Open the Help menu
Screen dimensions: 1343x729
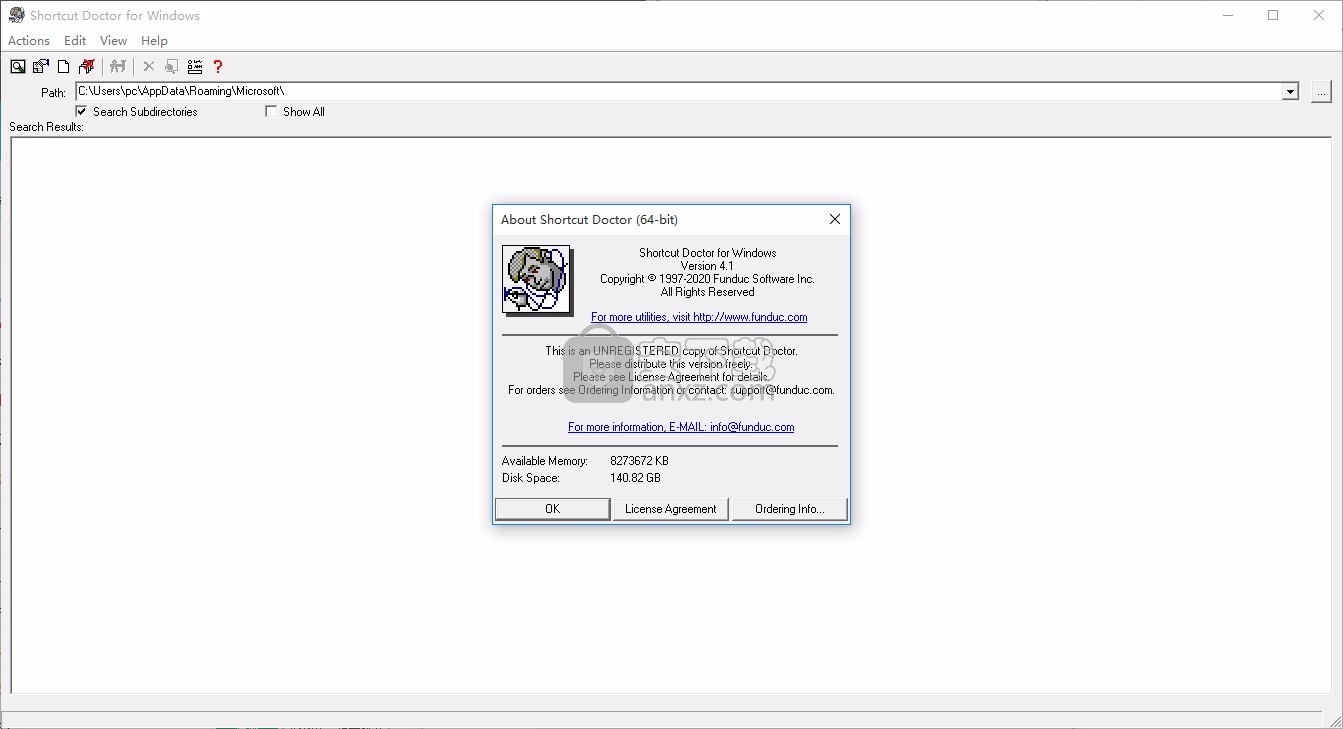tap(154, 41)
